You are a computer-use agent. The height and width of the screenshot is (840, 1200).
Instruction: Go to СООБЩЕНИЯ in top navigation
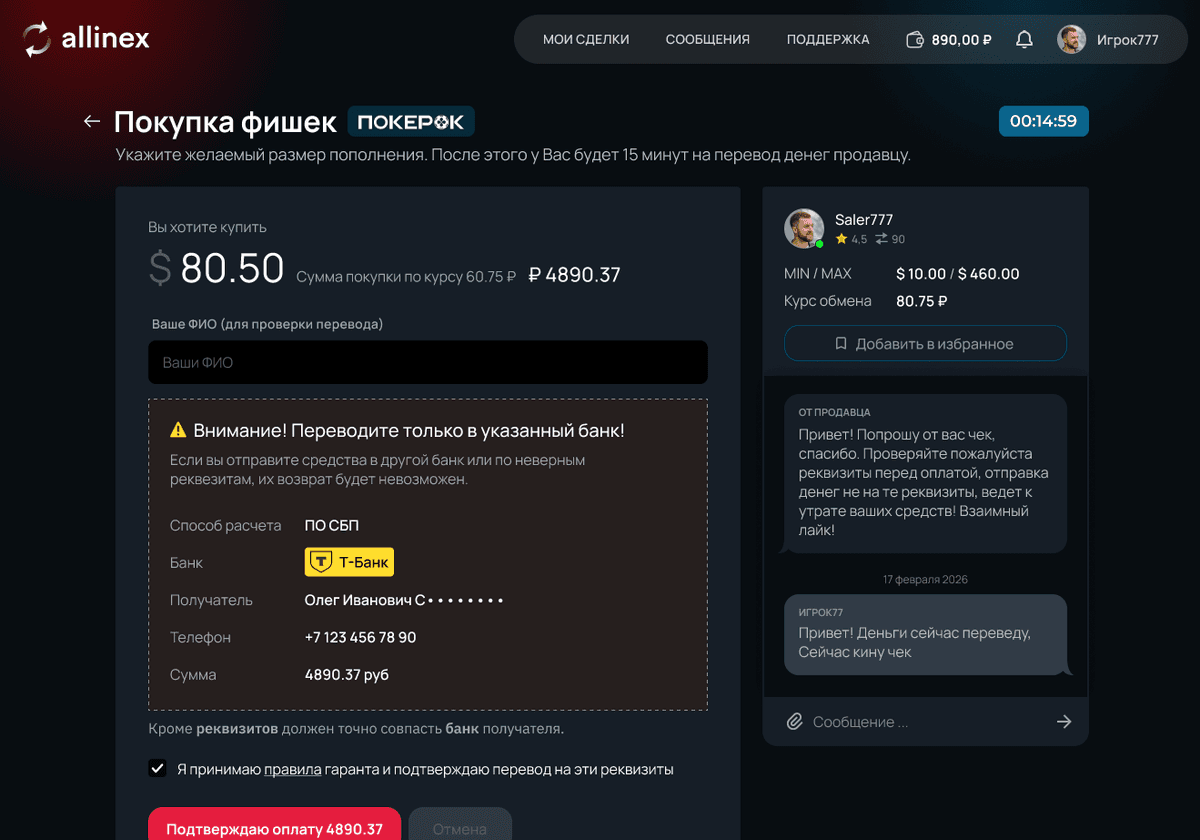(x=708, y=40)
